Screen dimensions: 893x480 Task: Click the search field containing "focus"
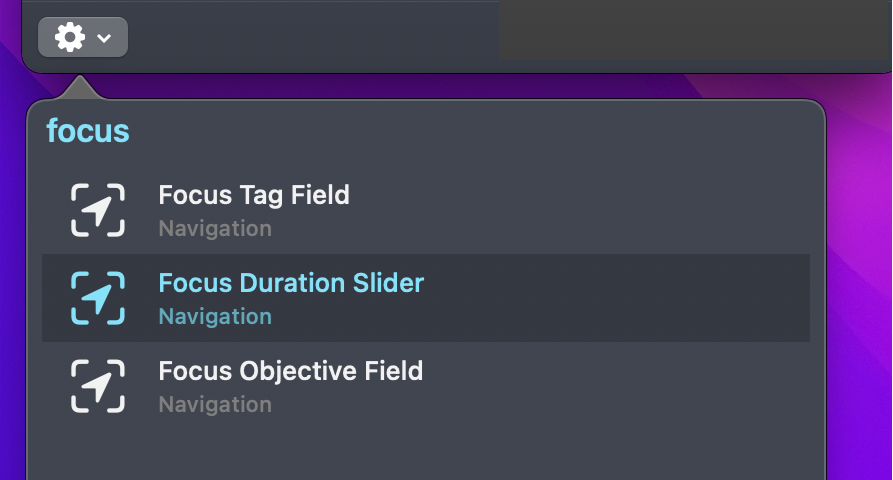coord(426,131)
